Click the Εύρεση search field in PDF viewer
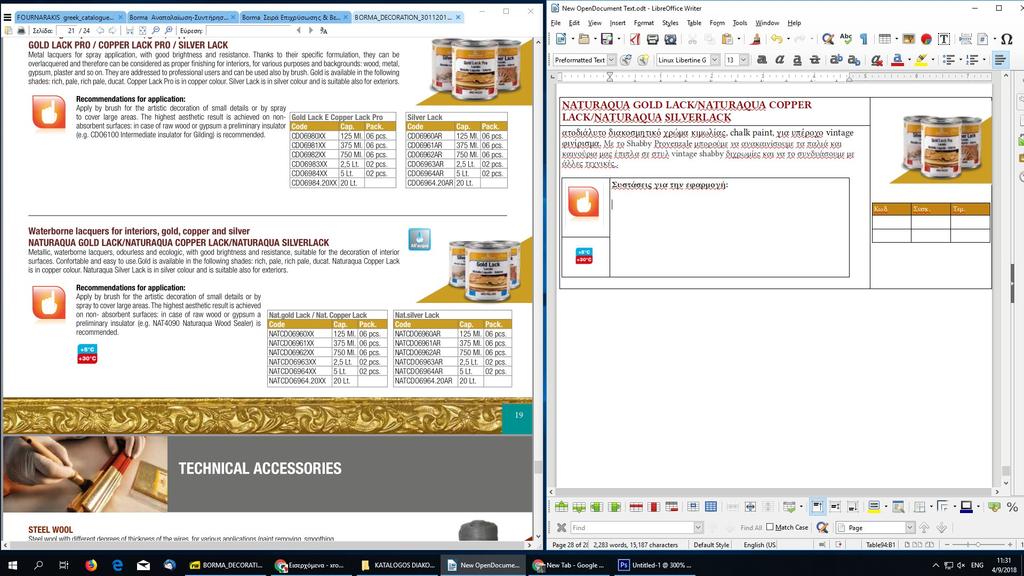The image size is (1024, 576). pyautogui.click(x=249, y=31)
